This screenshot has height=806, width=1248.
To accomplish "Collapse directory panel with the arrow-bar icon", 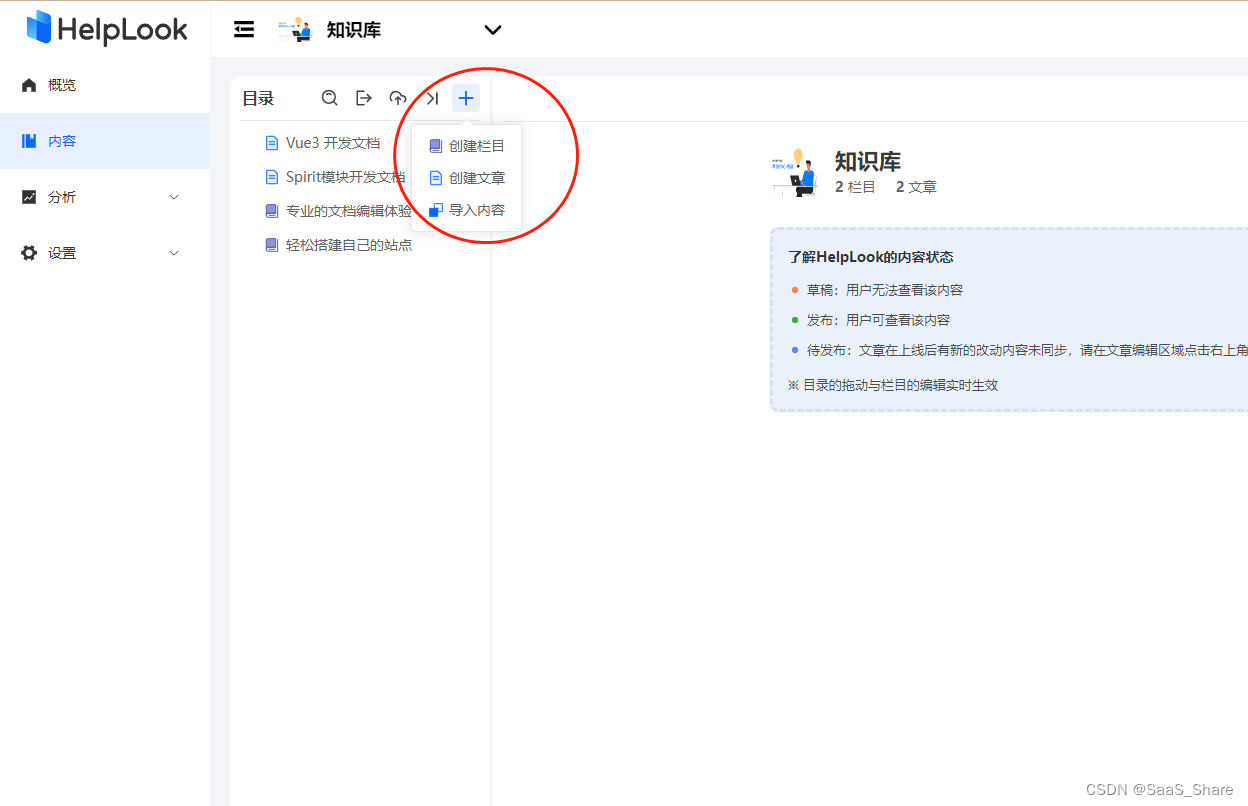I will point(432,98).
